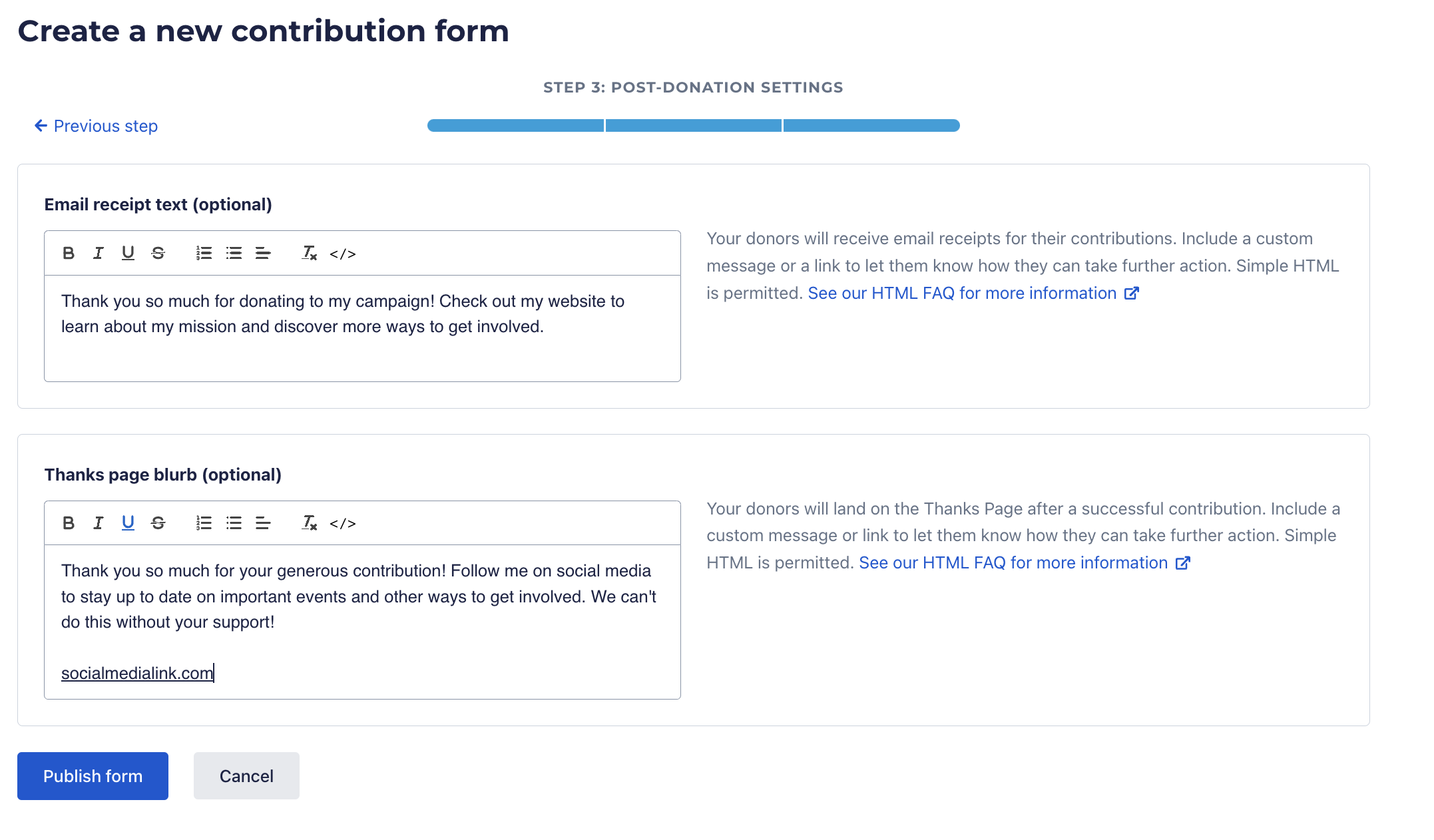Open code view in Email receipt editor
The height and width of the screenshot is (840, 1434).
[343, 254]
